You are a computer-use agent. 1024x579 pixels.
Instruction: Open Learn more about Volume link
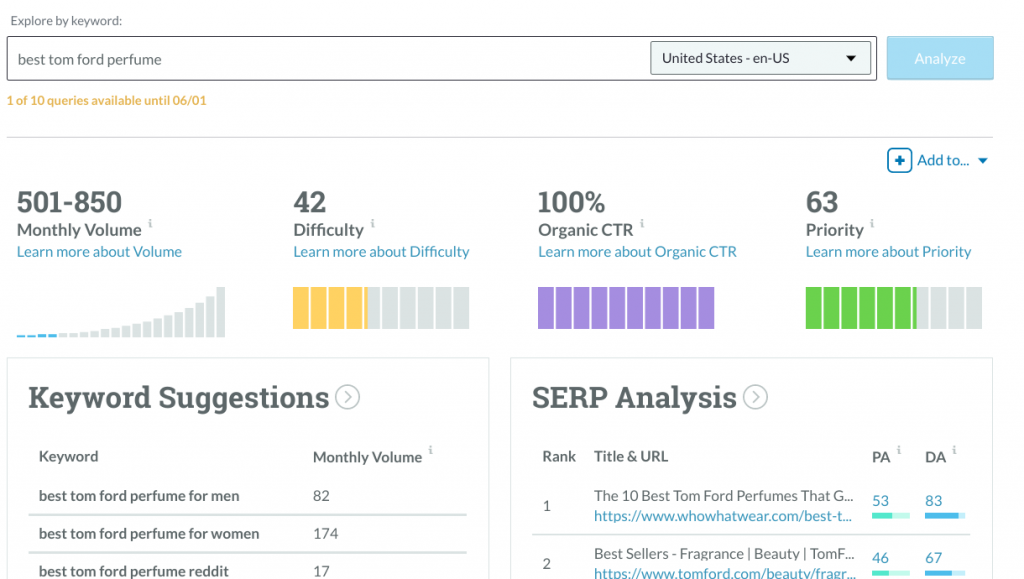click(x=99, y=252)
